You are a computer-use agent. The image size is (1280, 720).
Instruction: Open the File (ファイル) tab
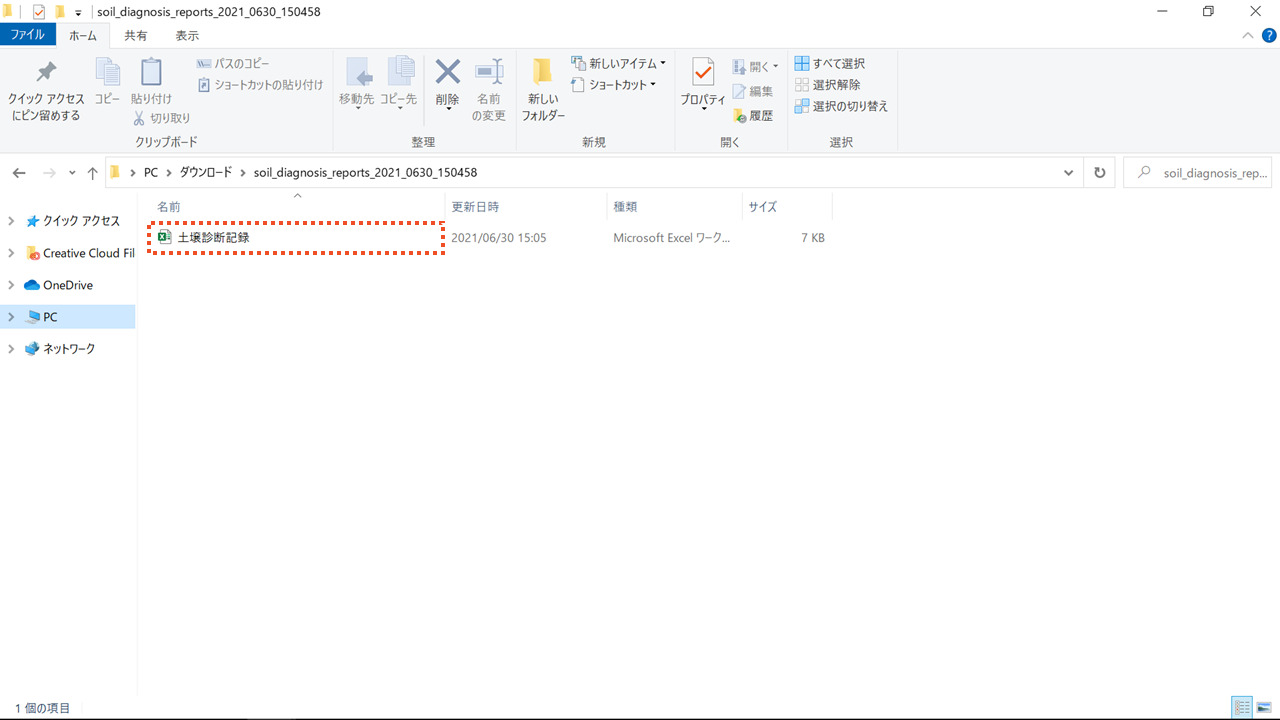tap(27, 35)
